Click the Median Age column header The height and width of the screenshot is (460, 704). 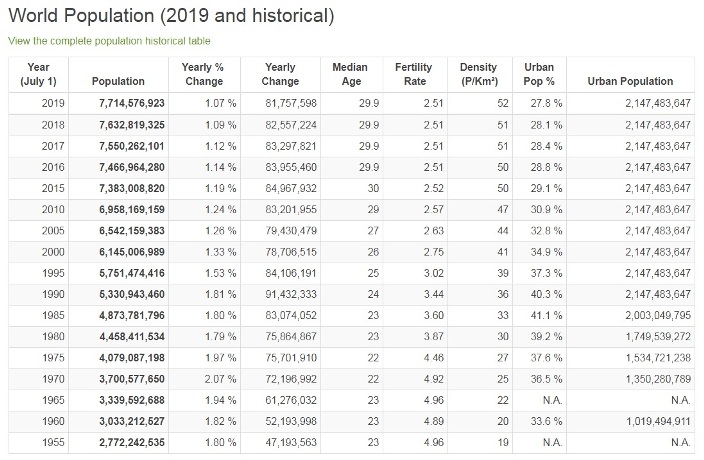(349, 74)
